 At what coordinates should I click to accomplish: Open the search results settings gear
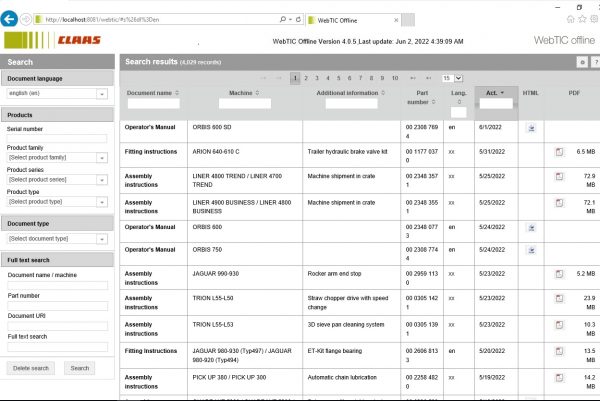coord(582,62)
